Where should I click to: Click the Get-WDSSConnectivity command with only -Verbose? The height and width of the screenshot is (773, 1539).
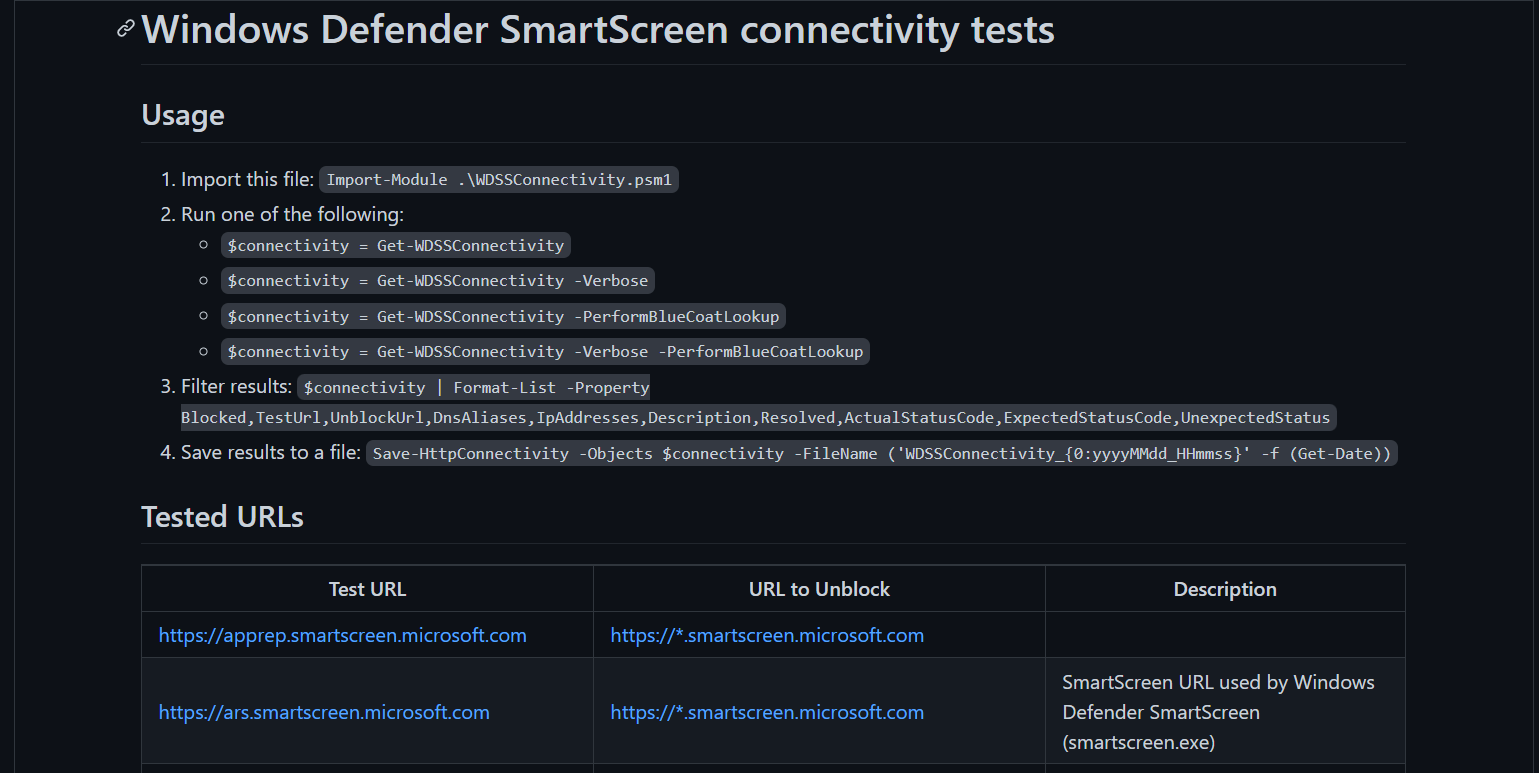tap(437, 281)
